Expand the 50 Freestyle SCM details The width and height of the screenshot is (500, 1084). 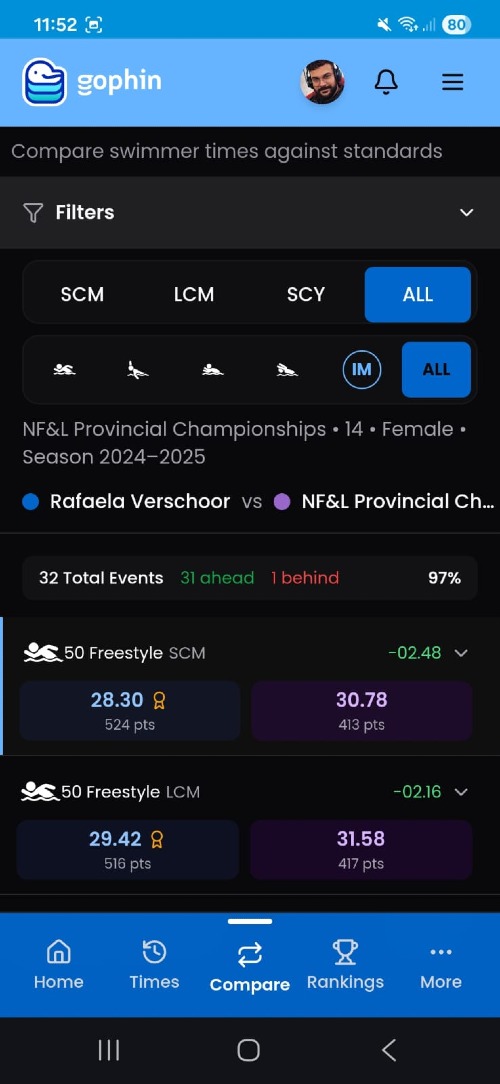[461, 653]
